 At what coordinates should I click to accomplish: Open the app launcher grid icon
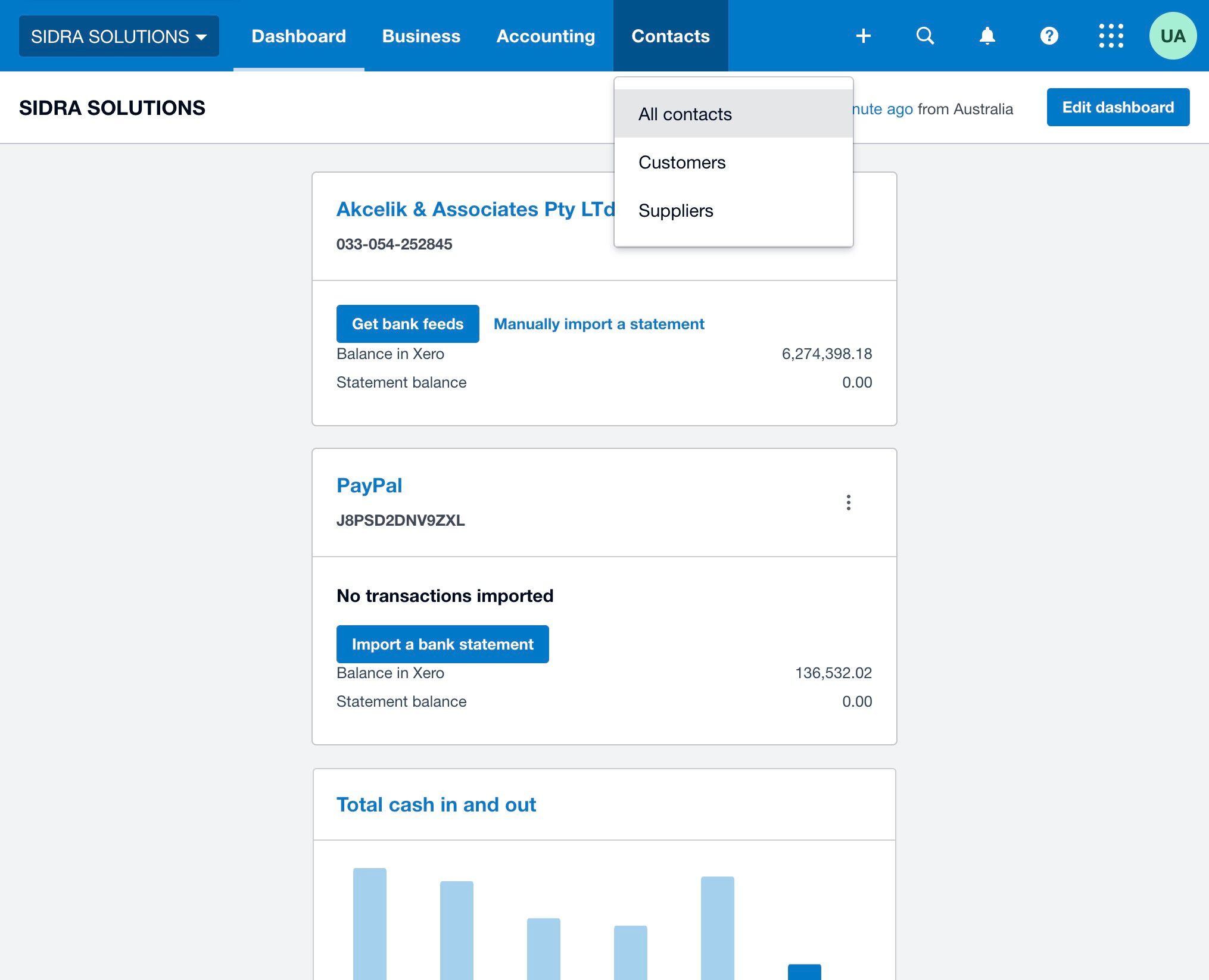(1111, 36)
